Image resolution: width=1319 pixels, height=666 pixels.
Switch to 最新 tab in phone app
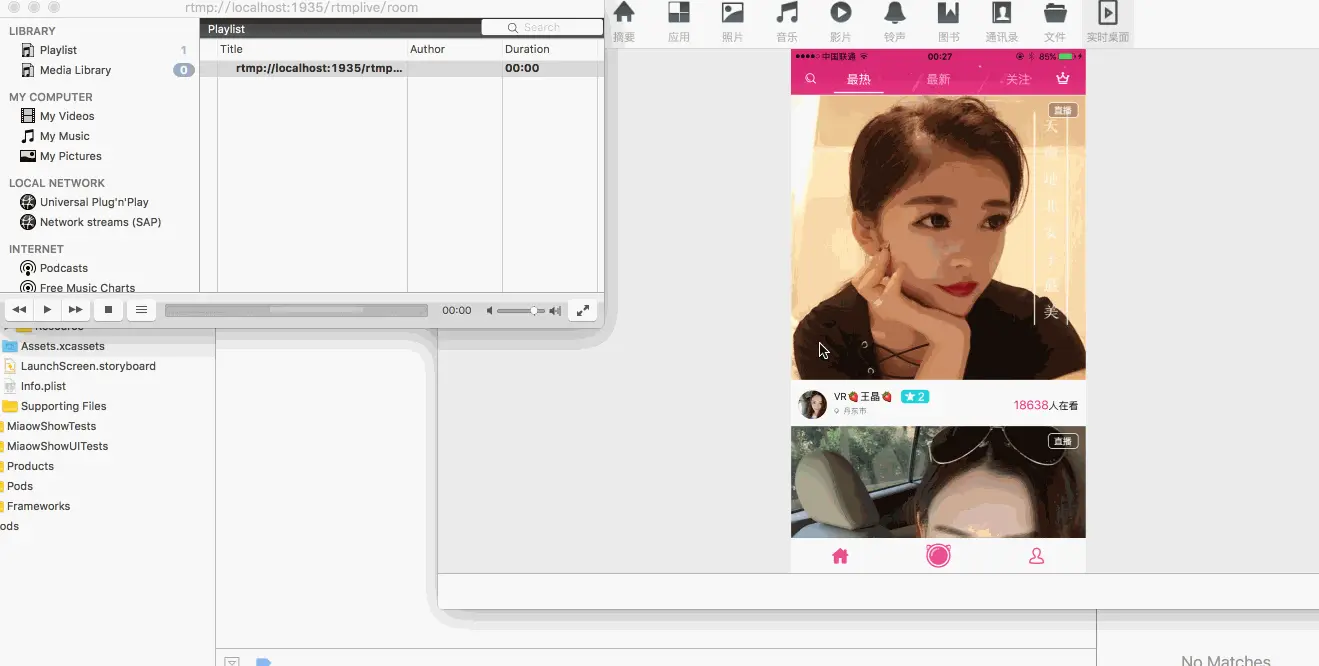click(938, 80)
